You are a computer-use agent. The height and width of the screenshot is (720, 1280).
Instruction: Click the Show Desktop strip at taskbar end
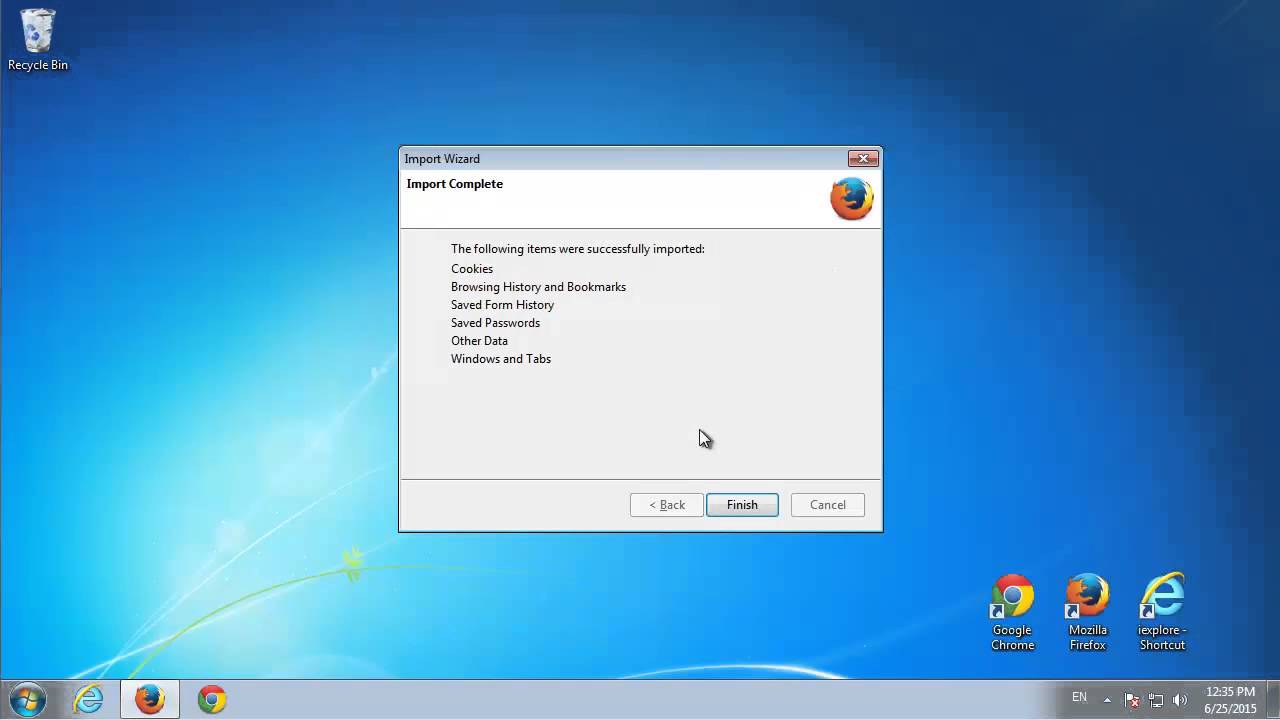1273,700
